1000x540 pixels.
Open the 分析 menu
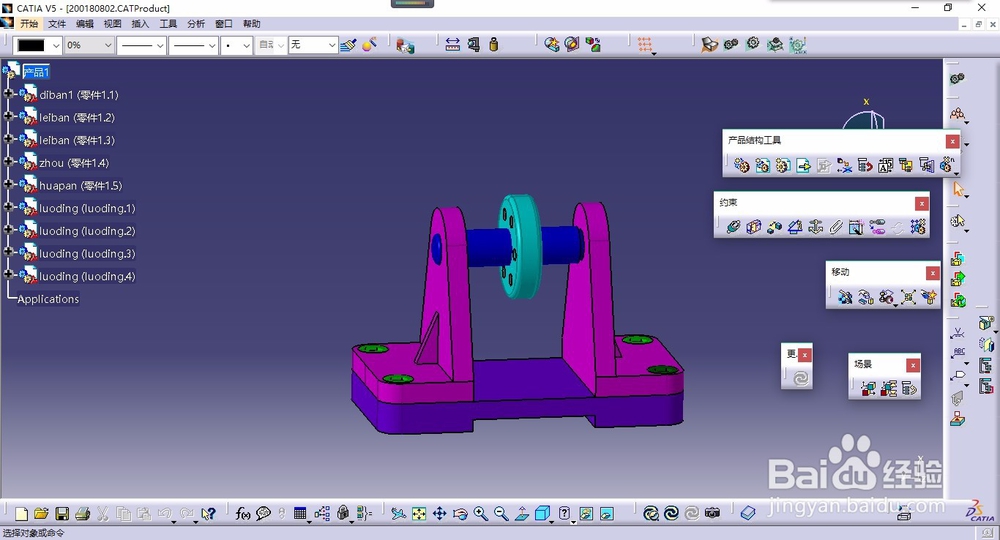196,24
